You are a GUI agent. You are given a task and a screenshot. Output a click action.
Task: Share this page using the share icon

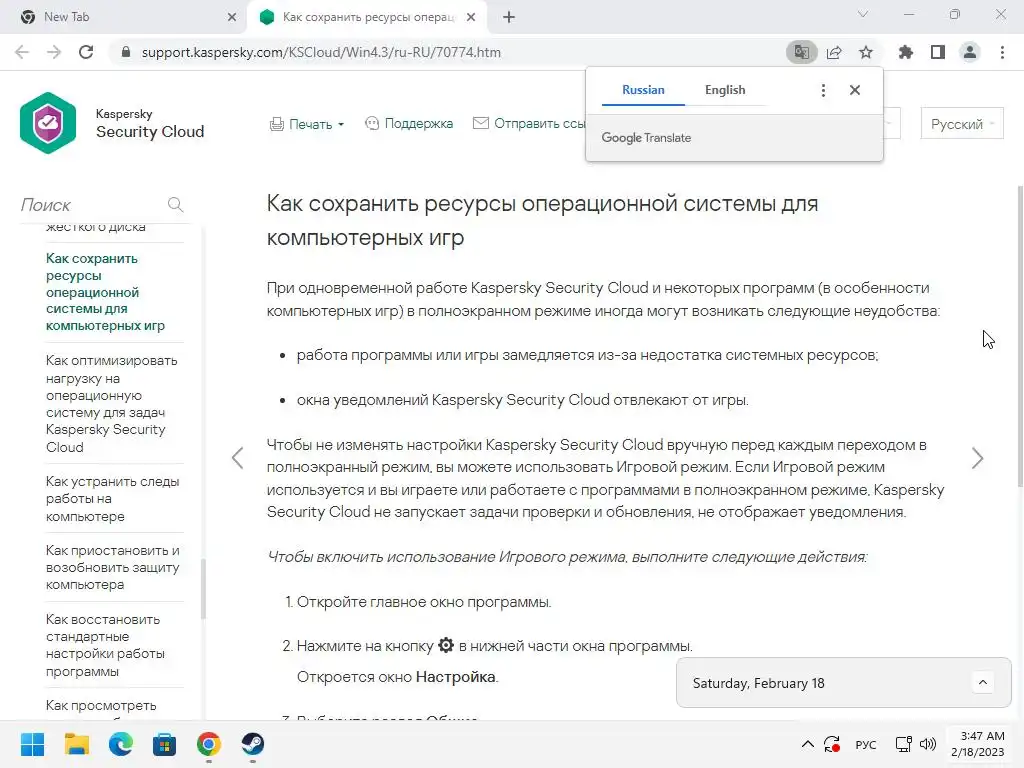click(x=834, y=52)
